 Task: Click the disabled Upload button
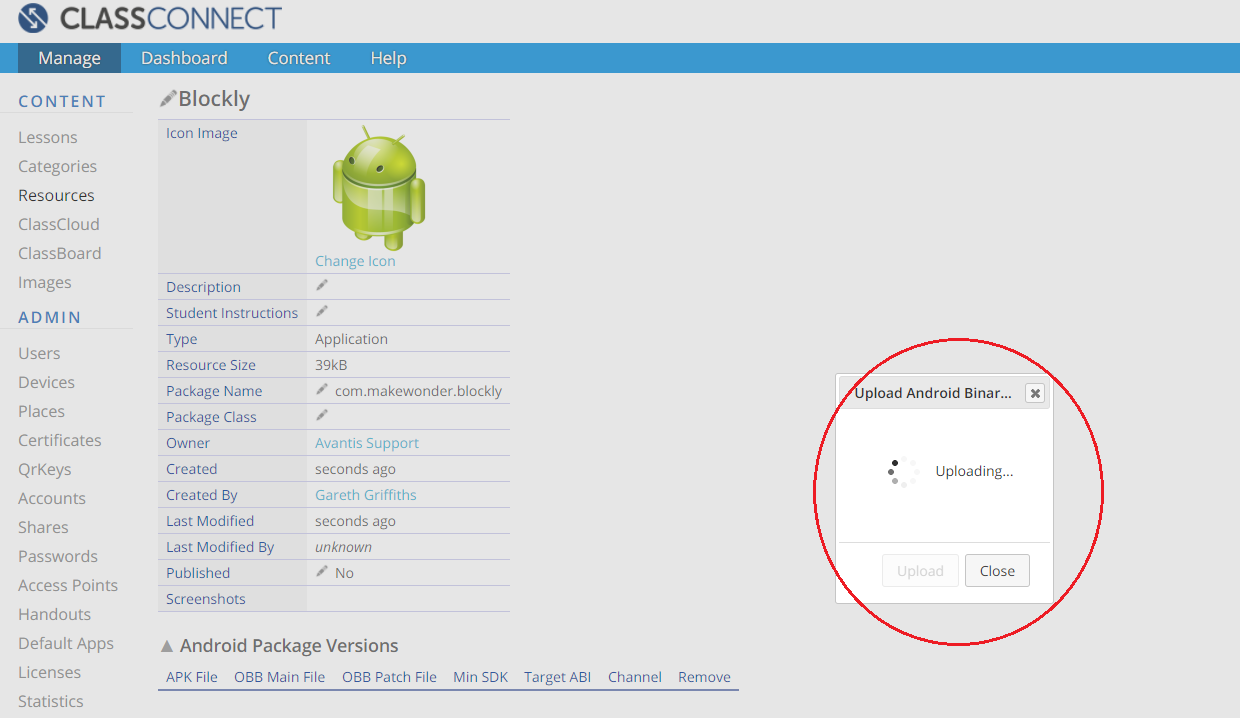pos(920,571)
